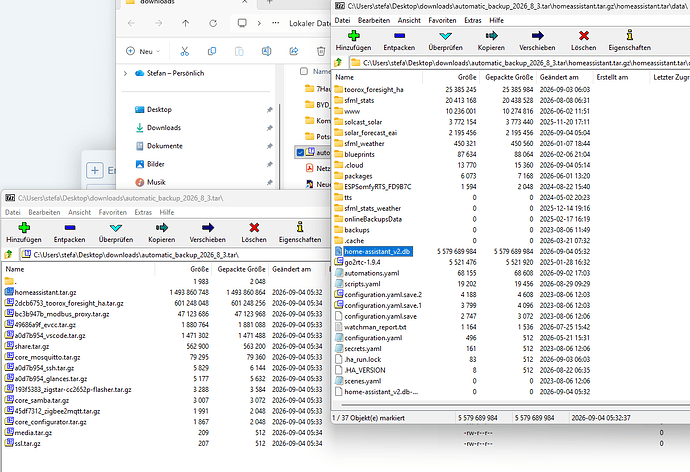690x472 pixels.
Task: Click Explorer refresh icon
Action: pos(213,23)
